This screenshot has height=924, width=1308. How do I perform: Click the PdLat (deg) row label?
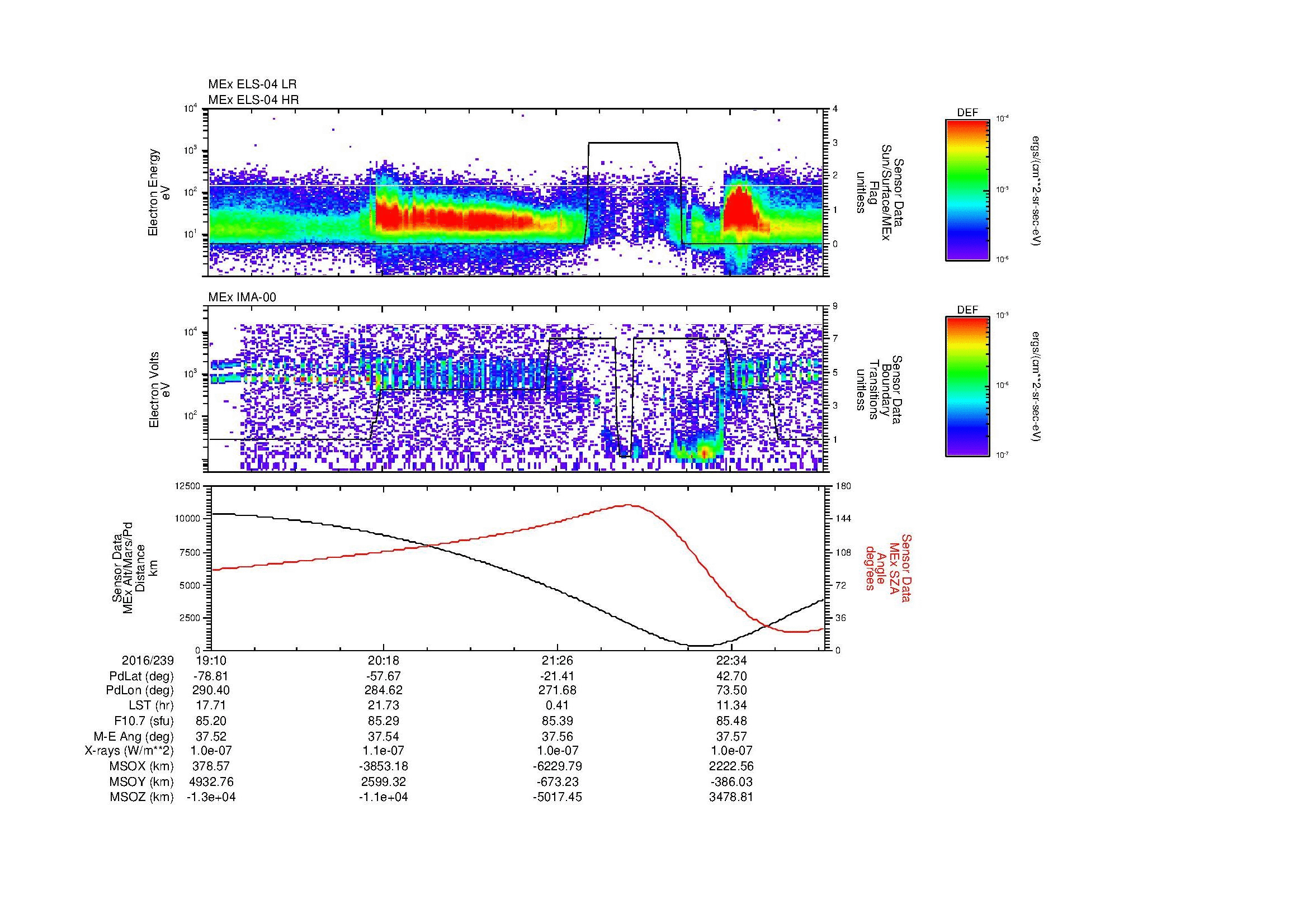coord(142,676)
